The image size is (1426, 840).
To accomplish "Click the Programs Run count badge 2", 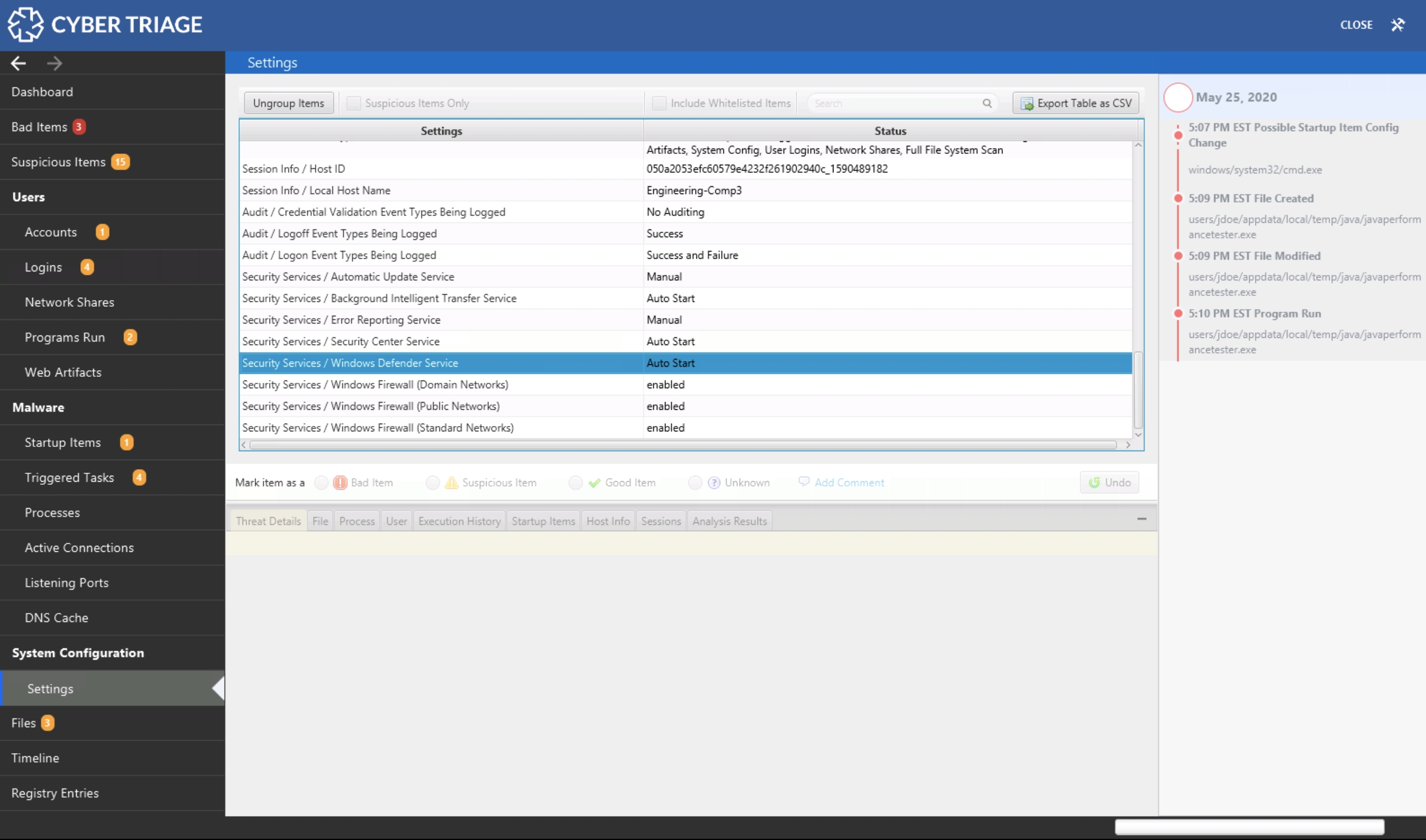I will pos(130,337).
